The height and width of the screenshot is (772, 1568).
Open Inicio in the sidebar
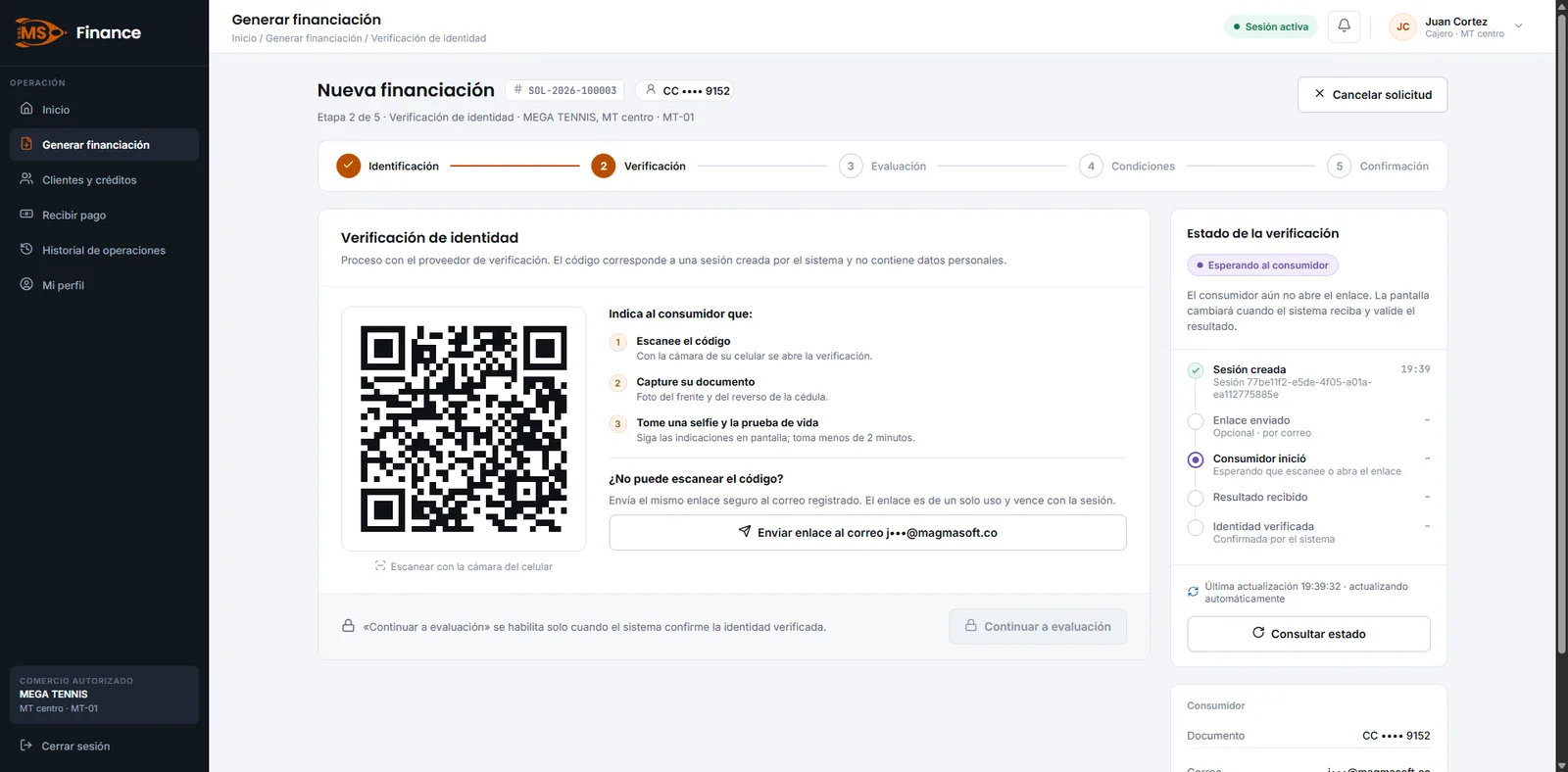(104, 109)
